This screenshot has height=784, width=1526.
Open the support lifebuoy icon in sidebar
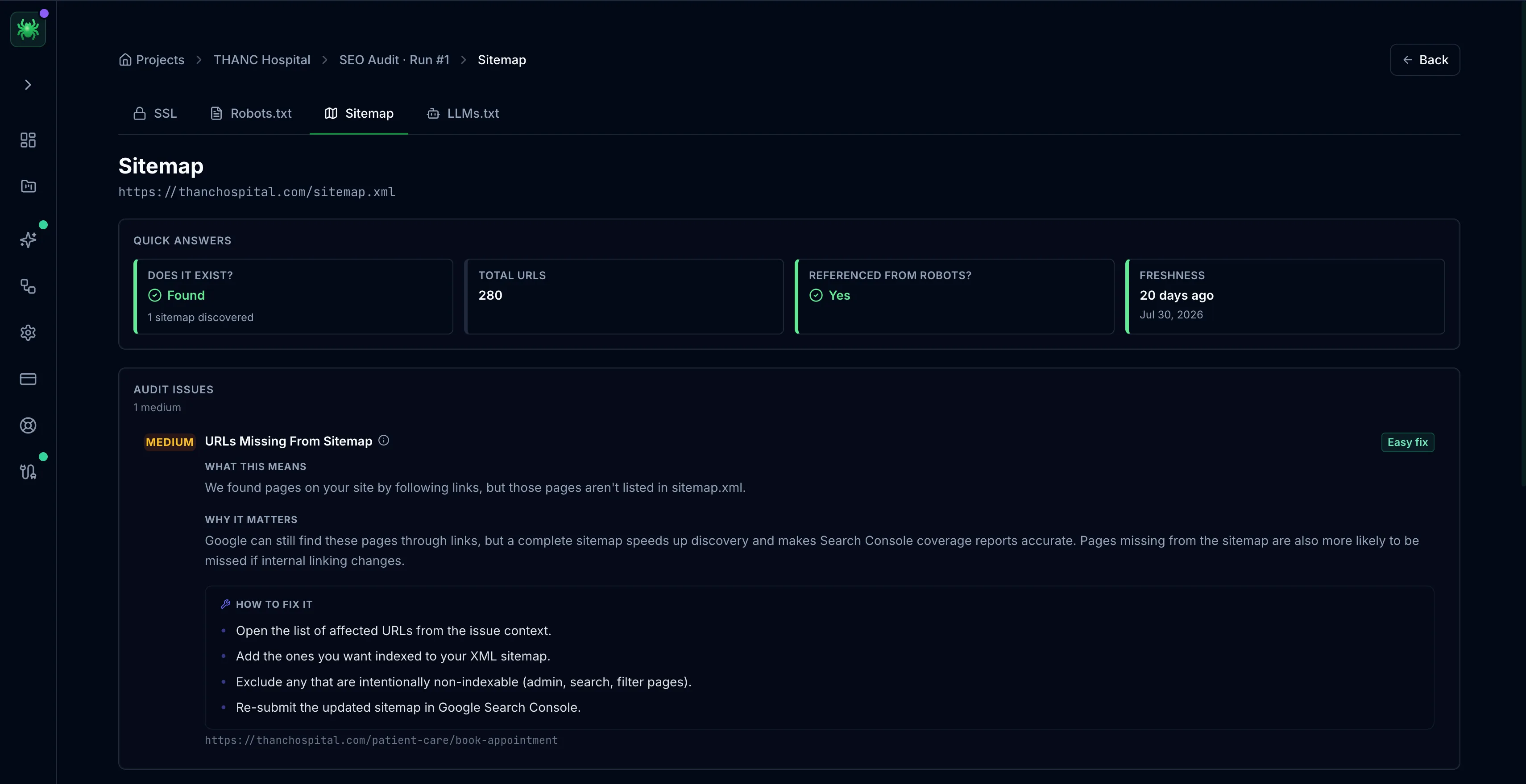click(28, 426)
